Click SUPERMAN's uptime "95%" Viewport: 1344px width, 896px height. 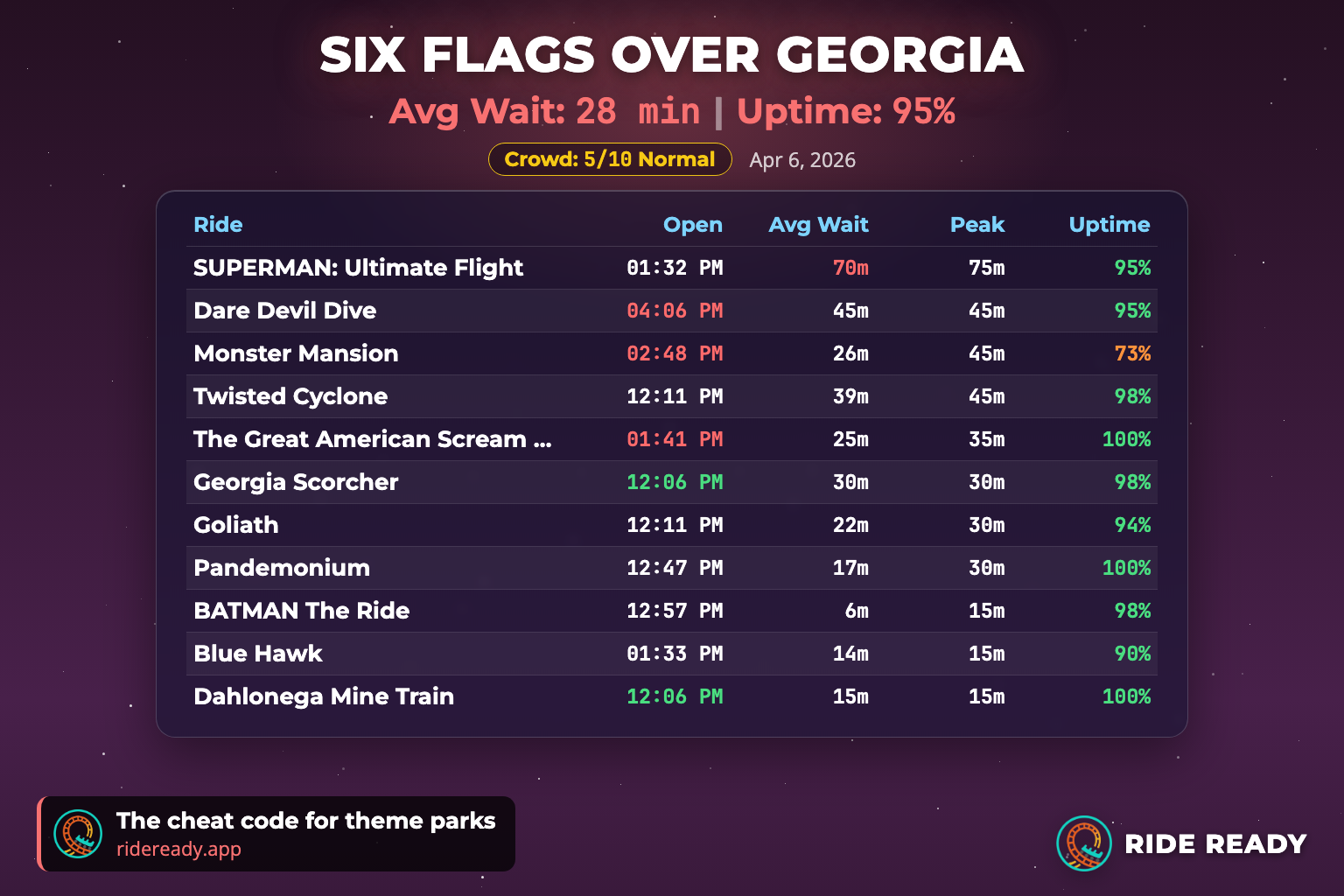click(1132, 268)
